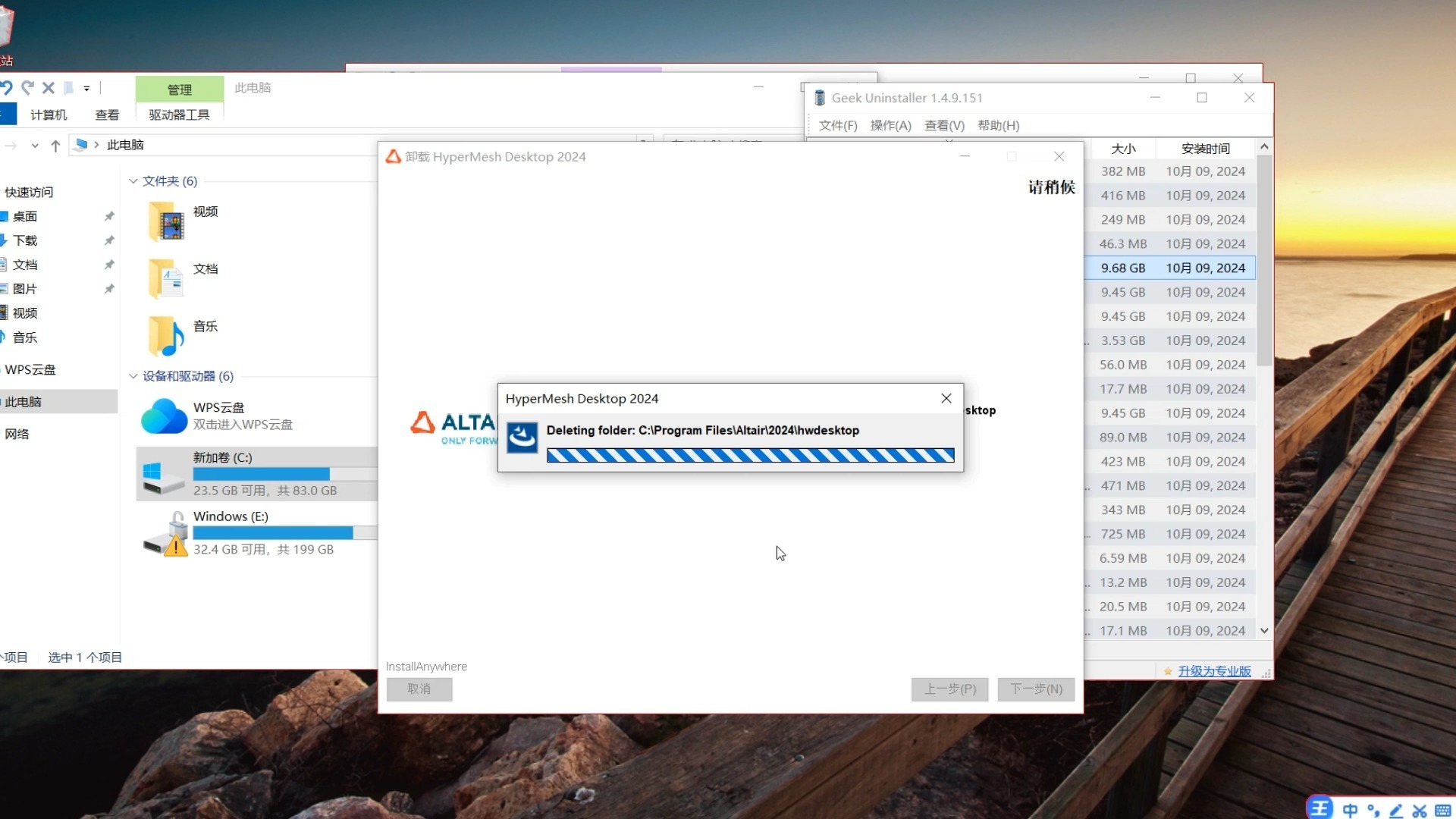1456x819 pixels.
Task: Click the pin icon beside 文档 in quick access
Action: [109, 265]
